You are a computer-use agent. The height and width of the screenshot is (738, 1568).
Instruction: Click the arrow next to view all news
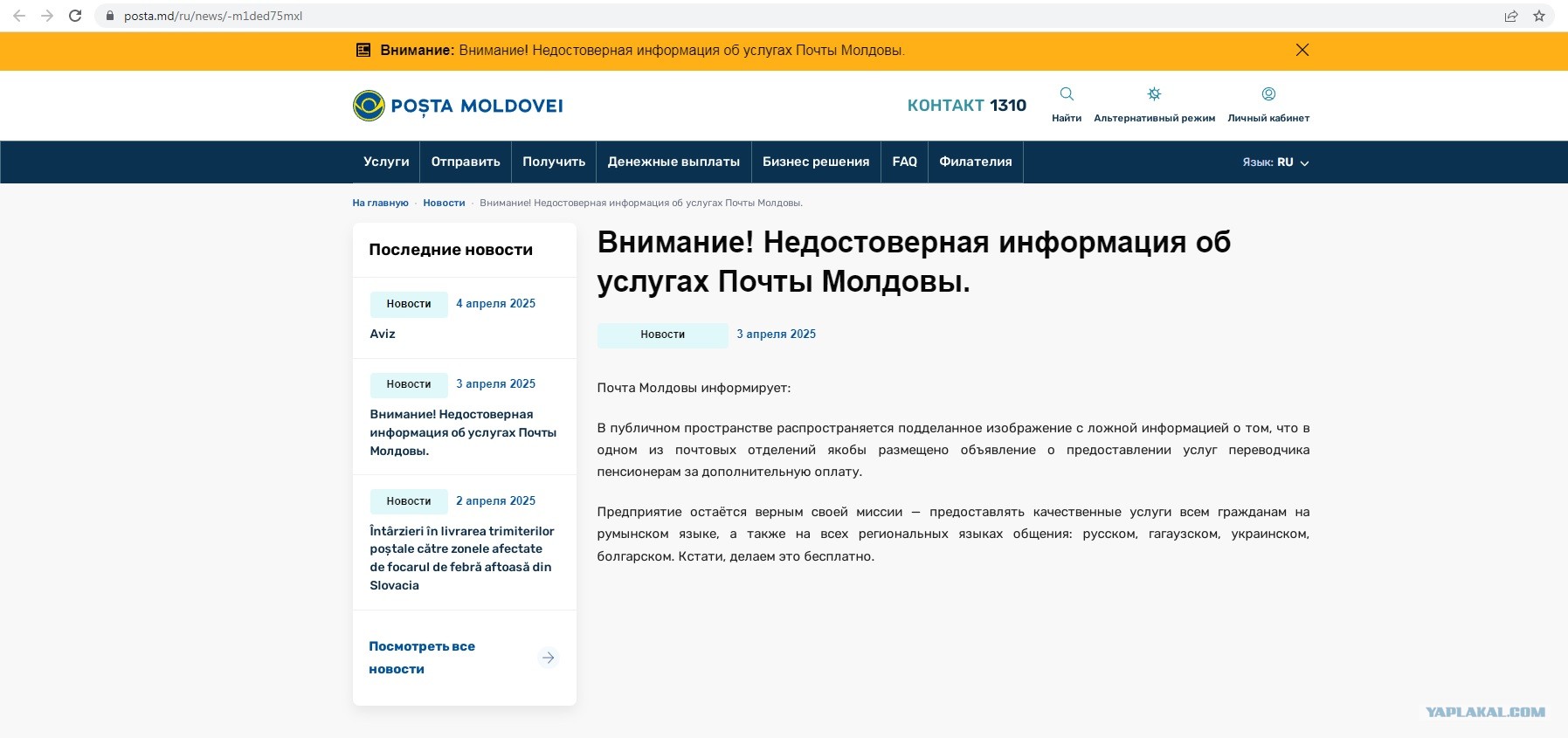tap(549, 658)
